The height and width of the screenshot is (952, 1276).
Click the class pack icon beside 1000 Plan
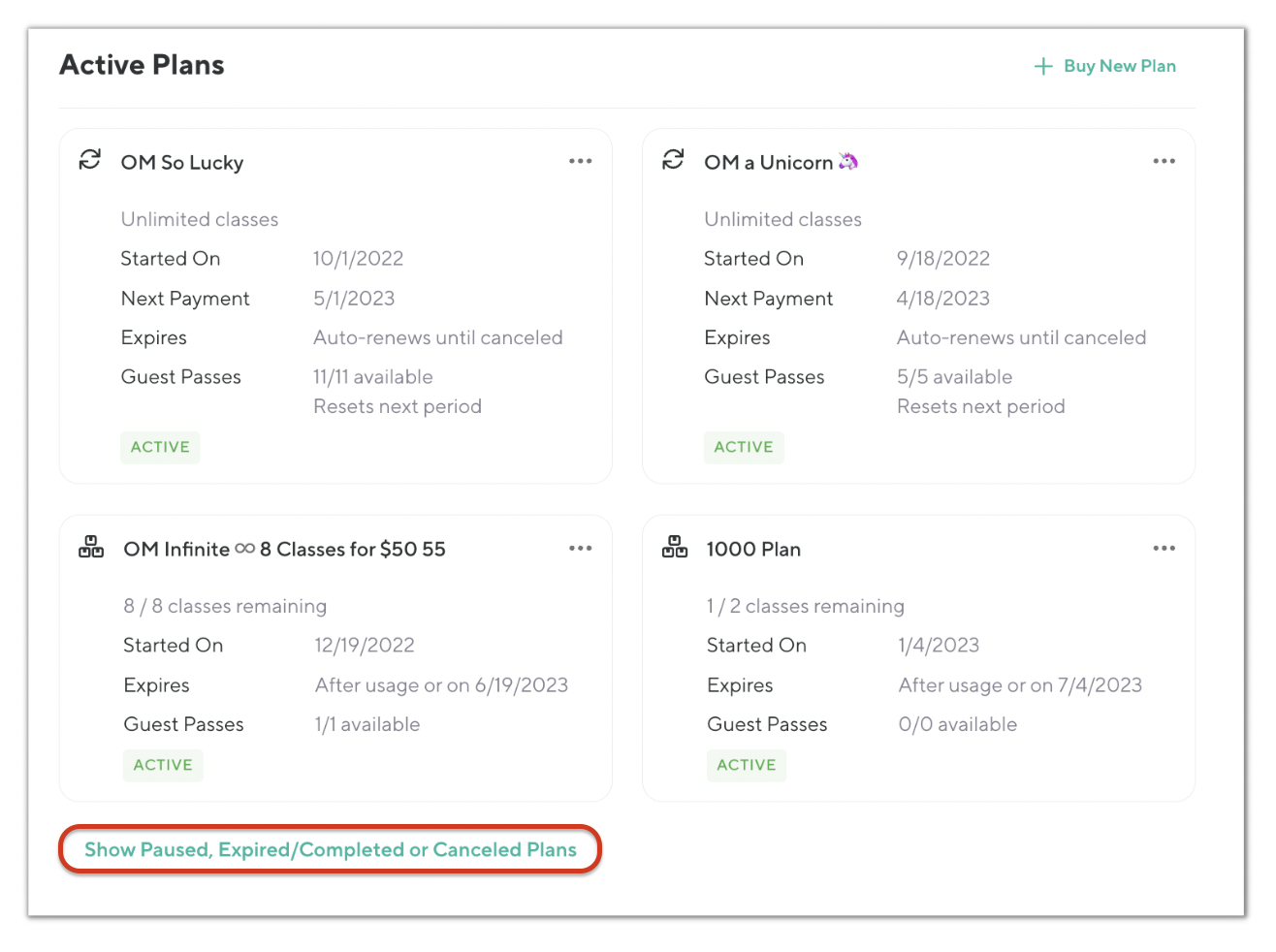[x=675, y=547]
